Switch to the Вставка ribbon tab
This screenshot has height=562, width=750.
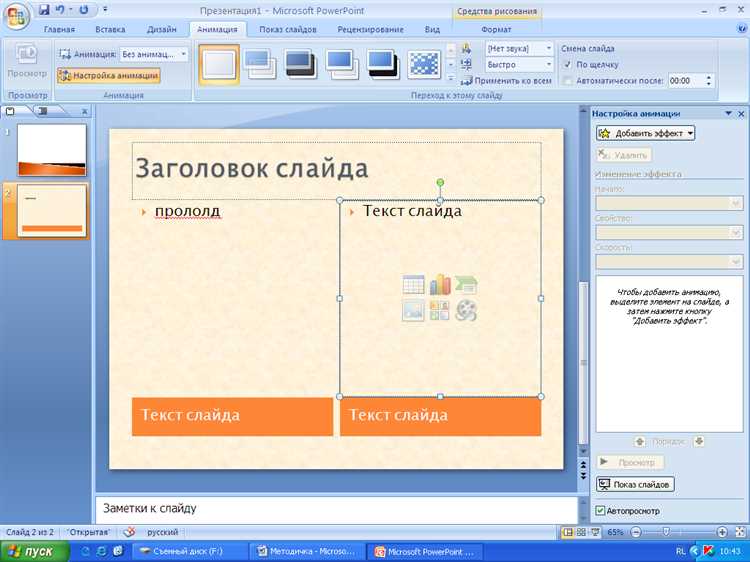coord(110,30)
